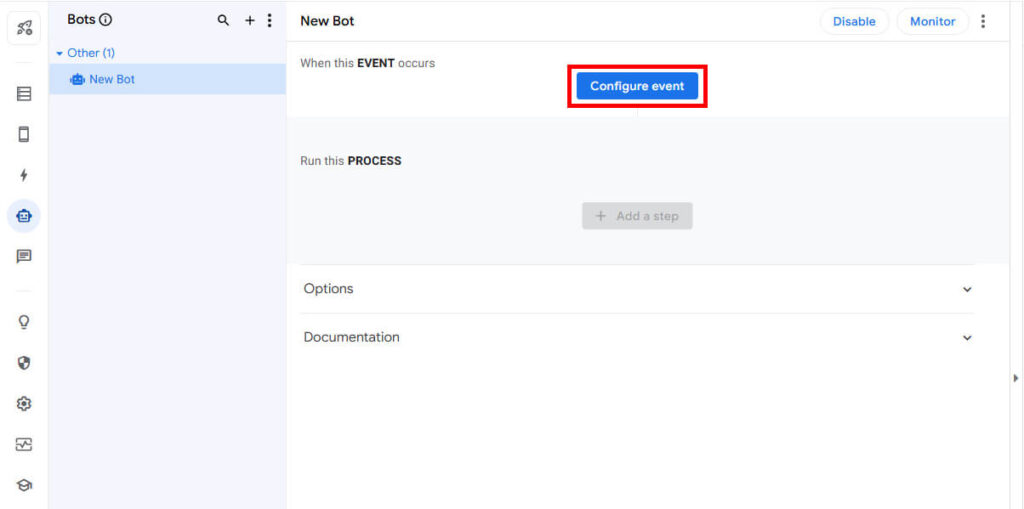
Task: Open Bots panel more options menu
Action: [269, 20]
